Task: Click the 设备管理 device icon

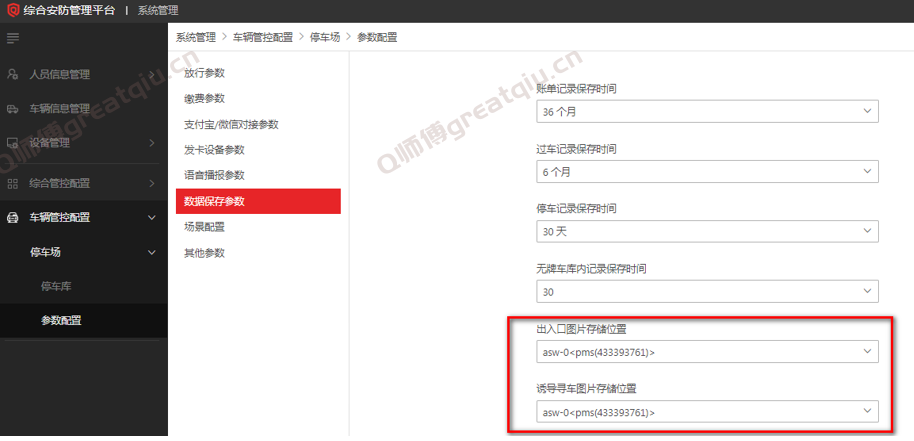Action: pos(12,143)
